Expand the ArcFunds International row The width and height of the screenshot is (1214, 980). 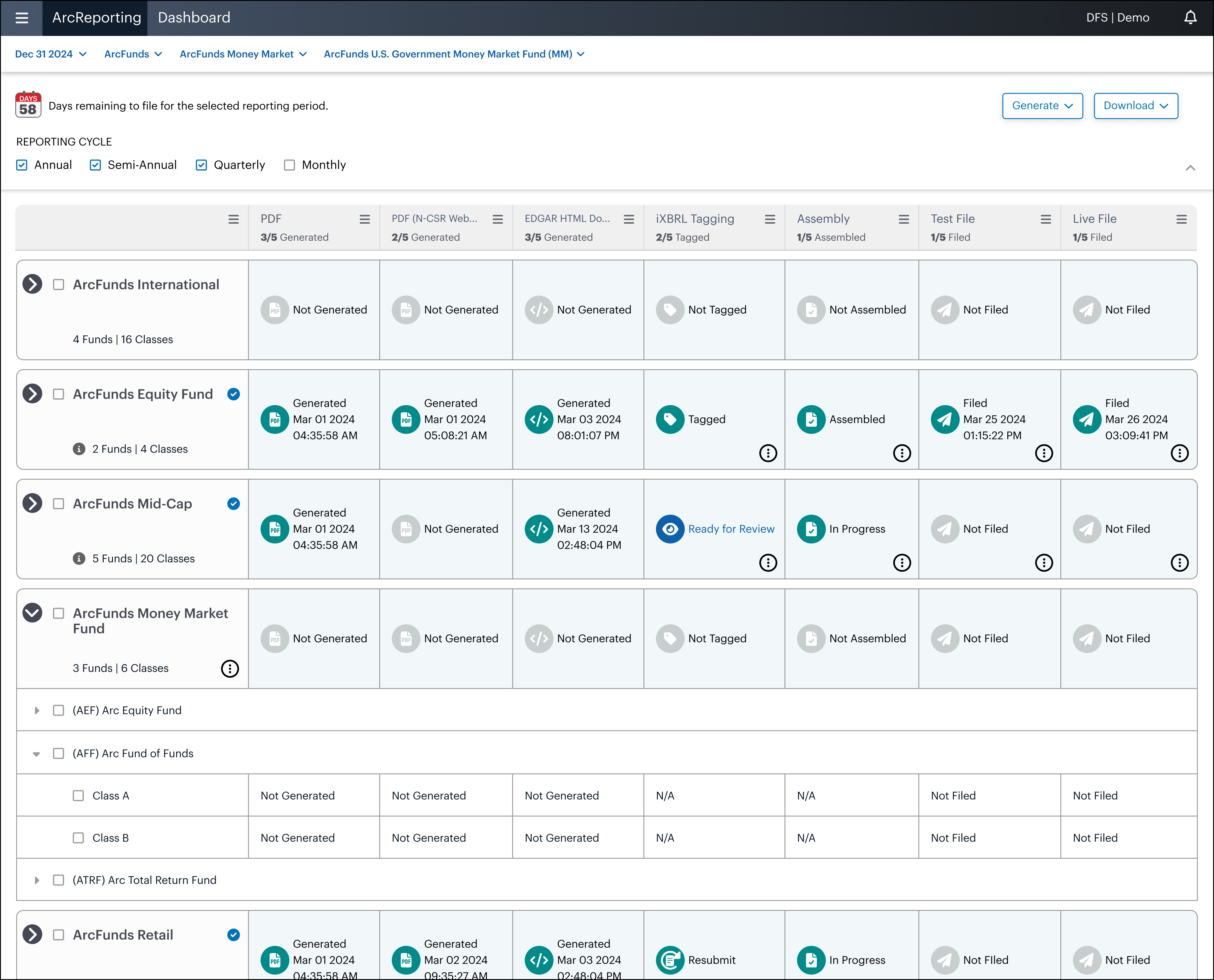coord(33,284)
